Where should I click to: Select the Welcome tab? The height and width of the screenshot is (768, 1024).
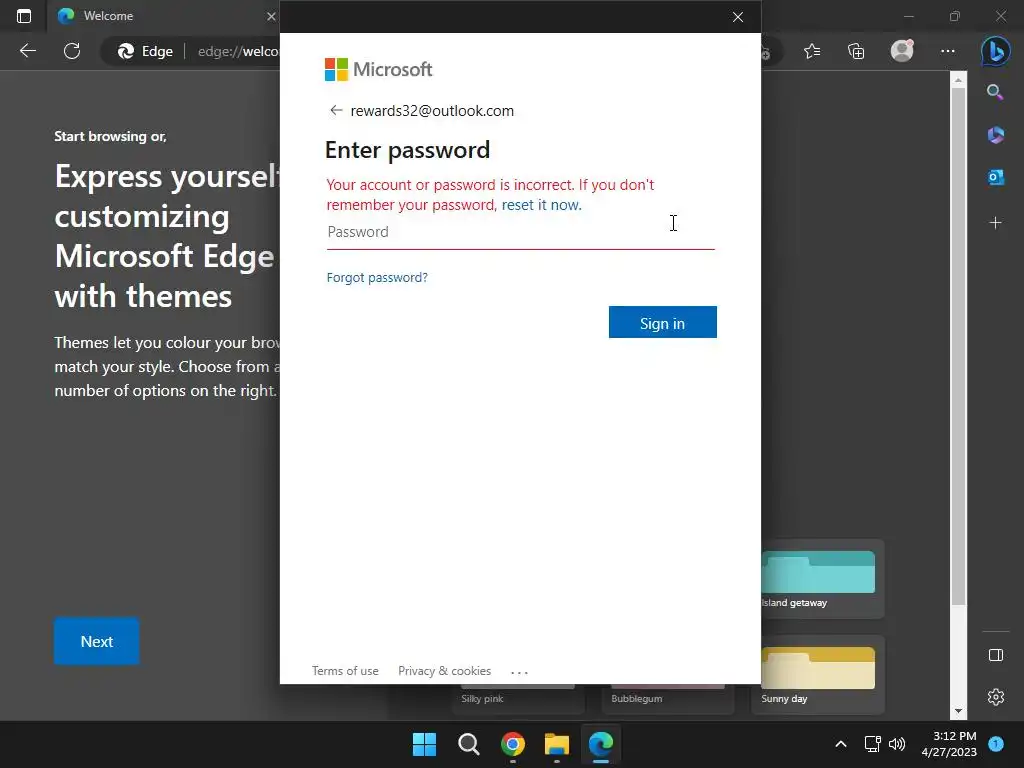(163, 16)
